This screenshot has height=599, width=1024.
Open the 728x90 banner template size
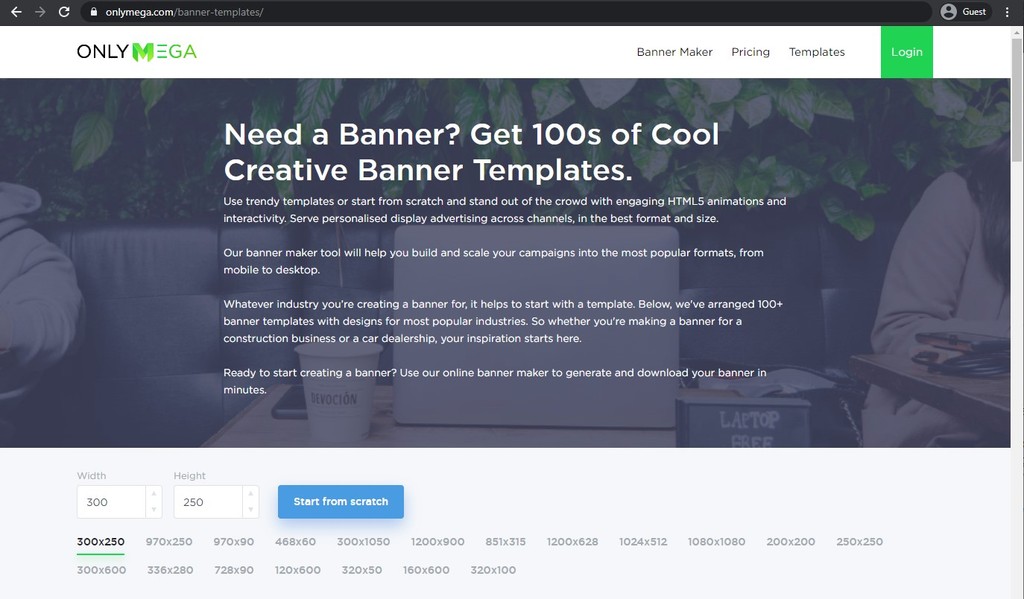pyautogui.click(x=233, y=570)
